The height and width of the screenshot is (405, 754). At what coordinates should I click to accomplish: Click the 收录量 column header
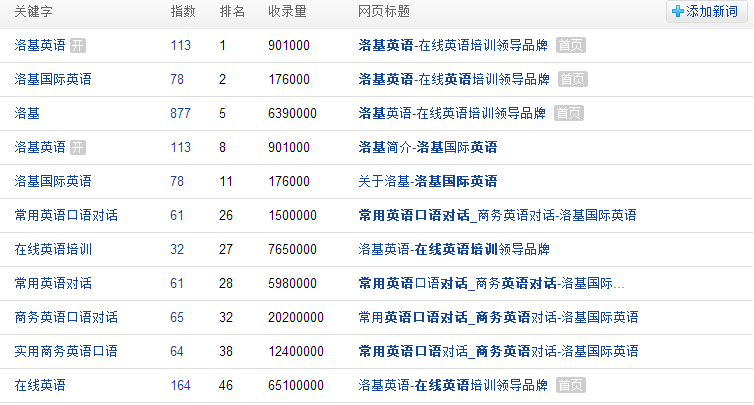click(x=288, y=12)
